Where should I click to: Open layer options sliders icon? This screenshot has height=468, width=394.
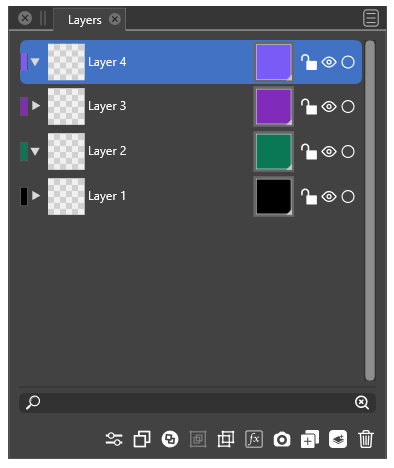click(x=114, y=439)
